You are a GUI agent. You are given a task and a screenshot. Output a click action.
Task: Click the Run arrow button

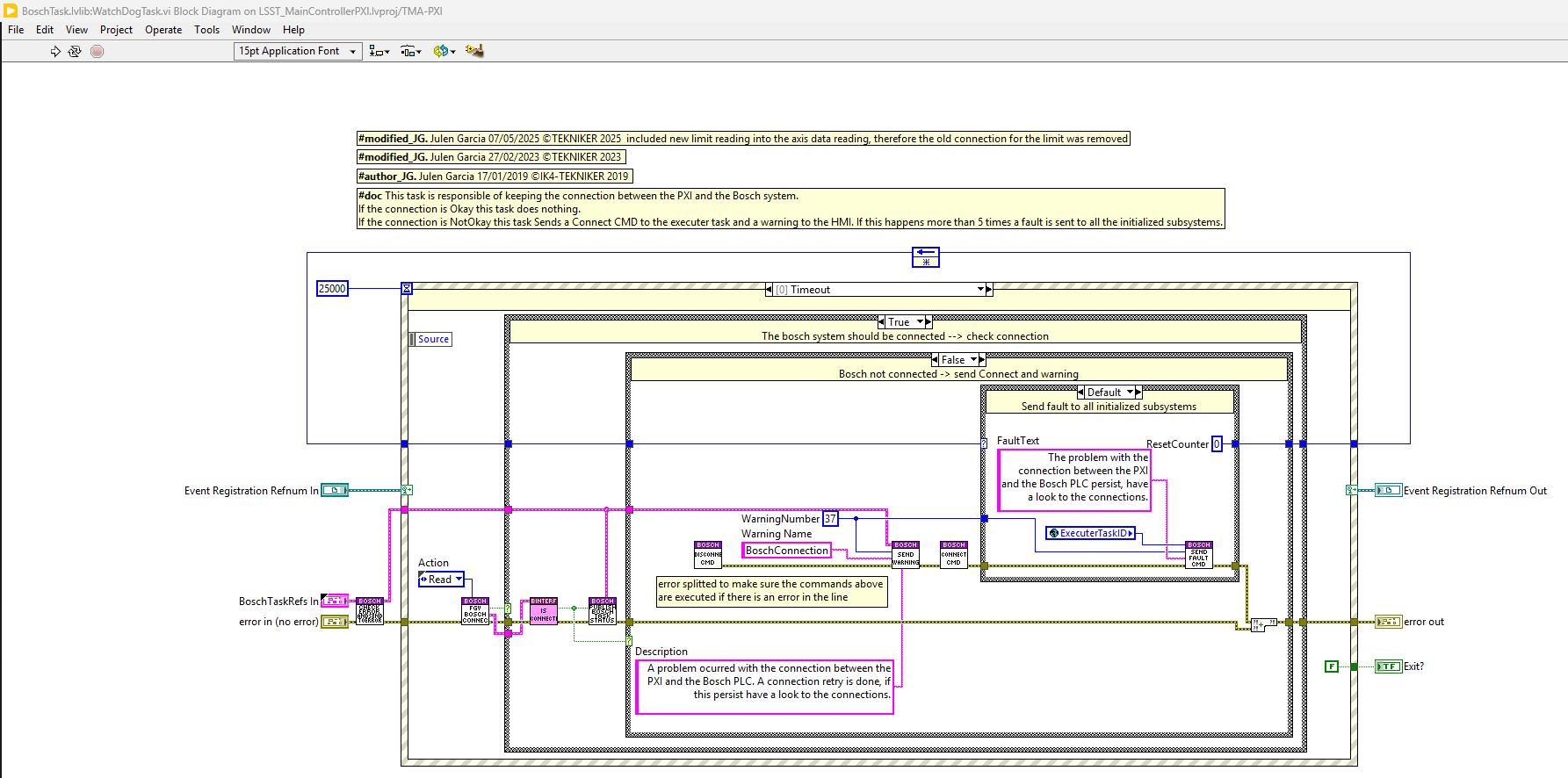click(55, 52)
